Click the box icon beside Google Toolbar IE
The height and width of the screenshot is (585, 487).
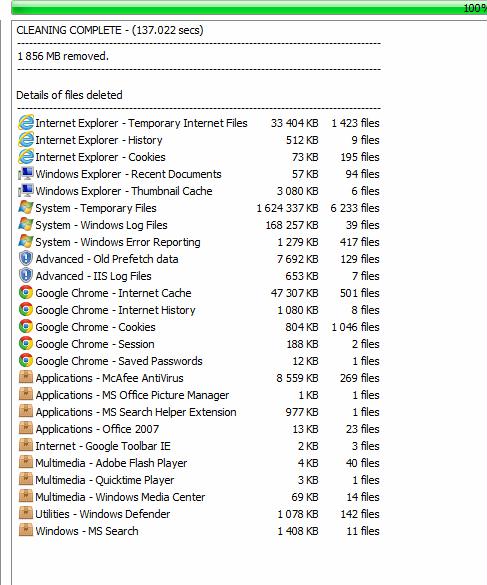click(26, 445)
